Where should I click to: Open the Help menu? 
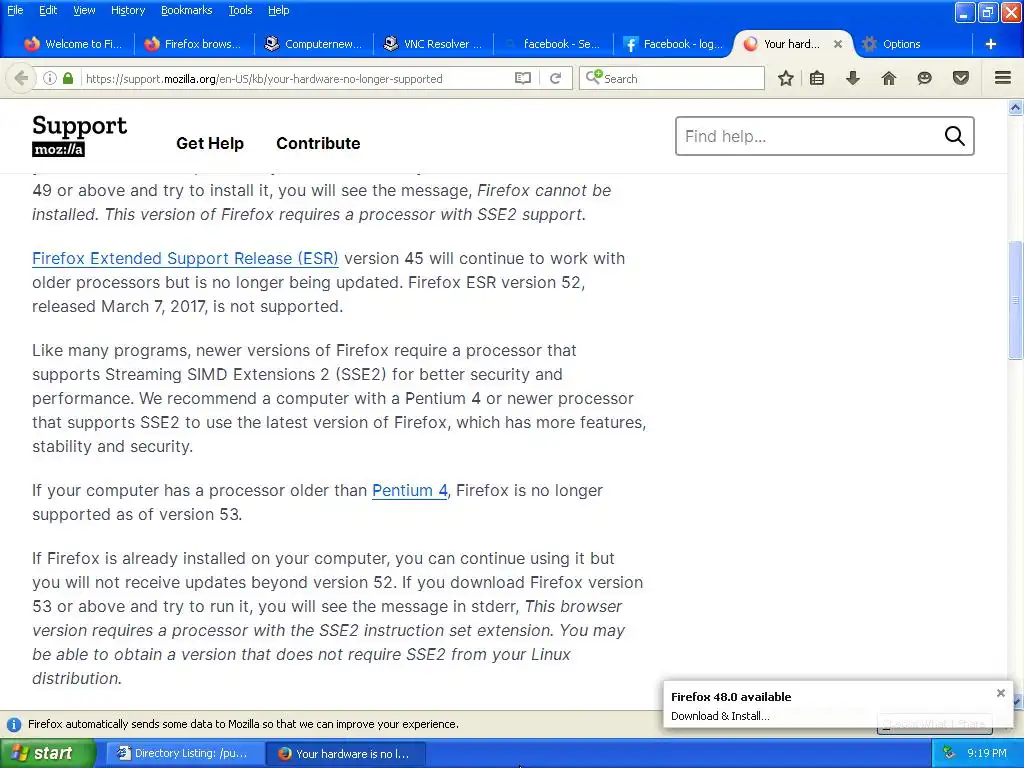click(x=278, y=10)
